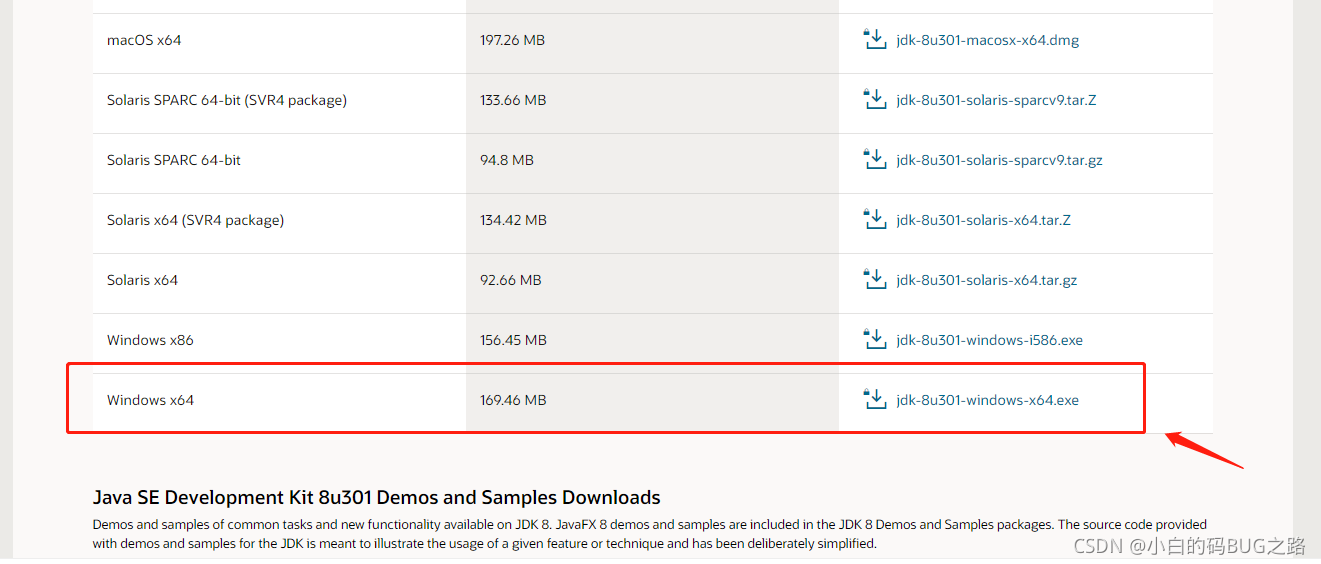Click download icon beside windows-i586.exe

[875, 340]
